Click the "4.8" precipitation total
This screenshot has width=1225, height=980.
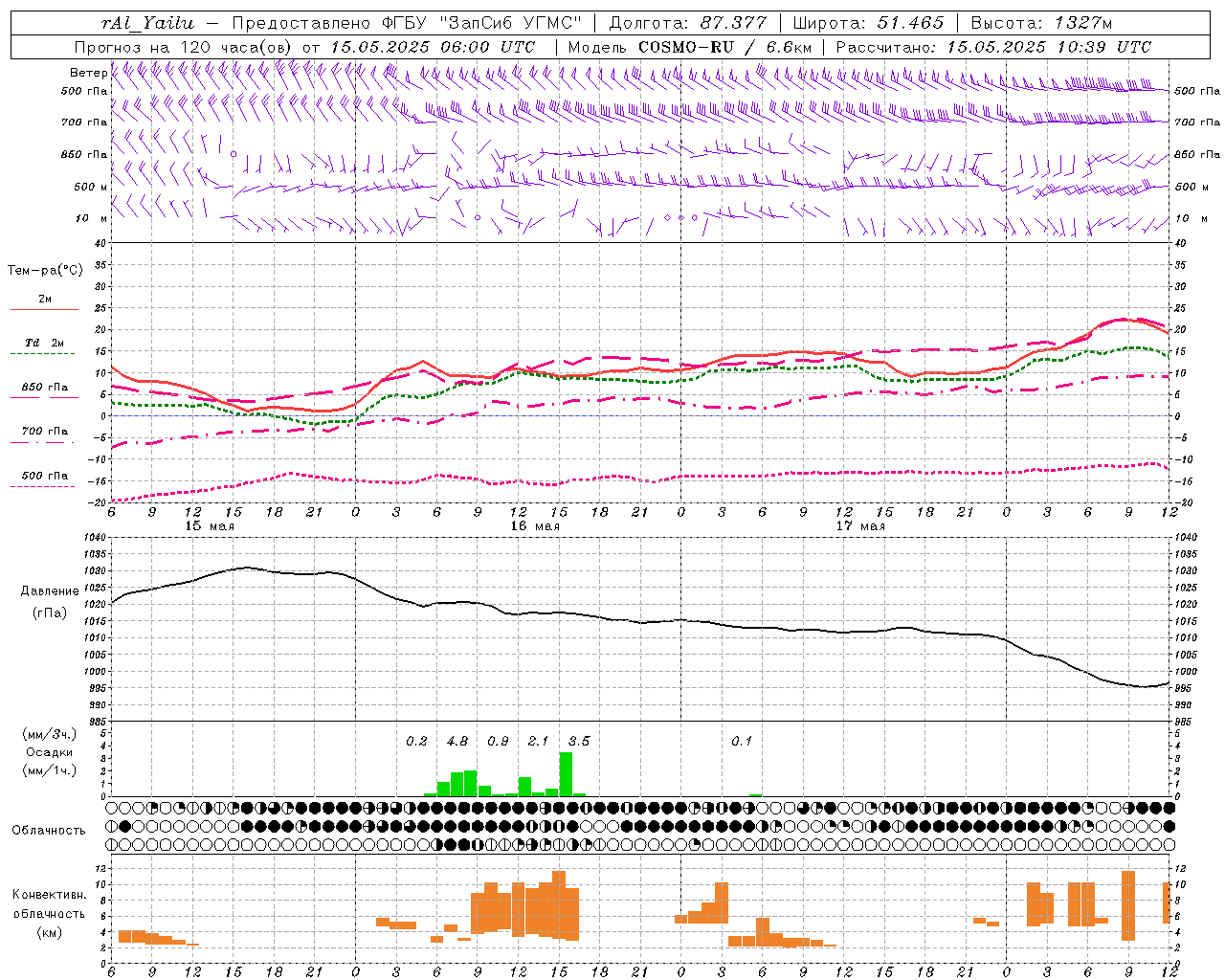[x=457, y=742]
